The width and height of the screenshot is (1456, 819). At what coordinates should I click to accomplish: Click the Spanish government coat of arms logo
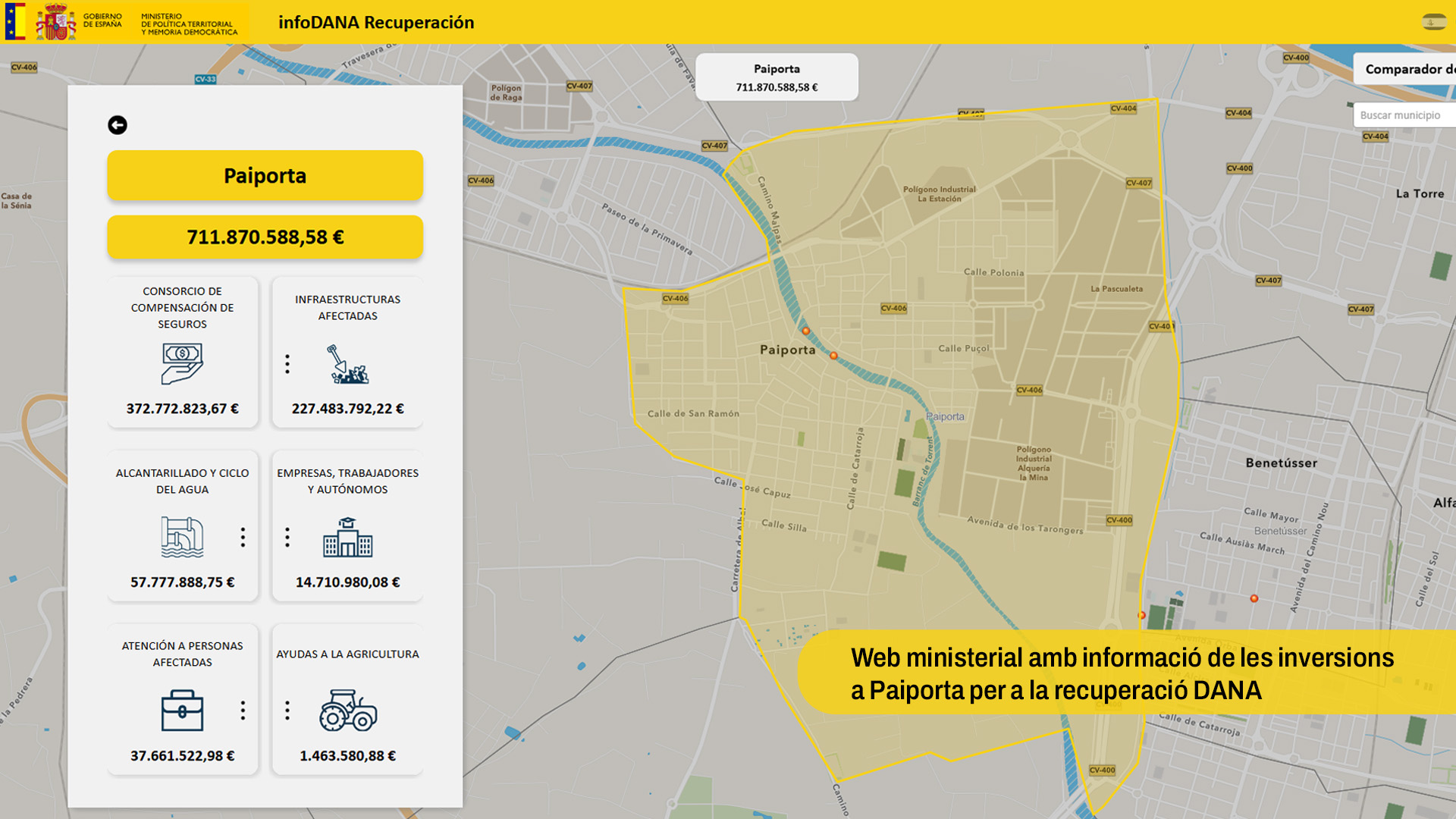[55, 21]
